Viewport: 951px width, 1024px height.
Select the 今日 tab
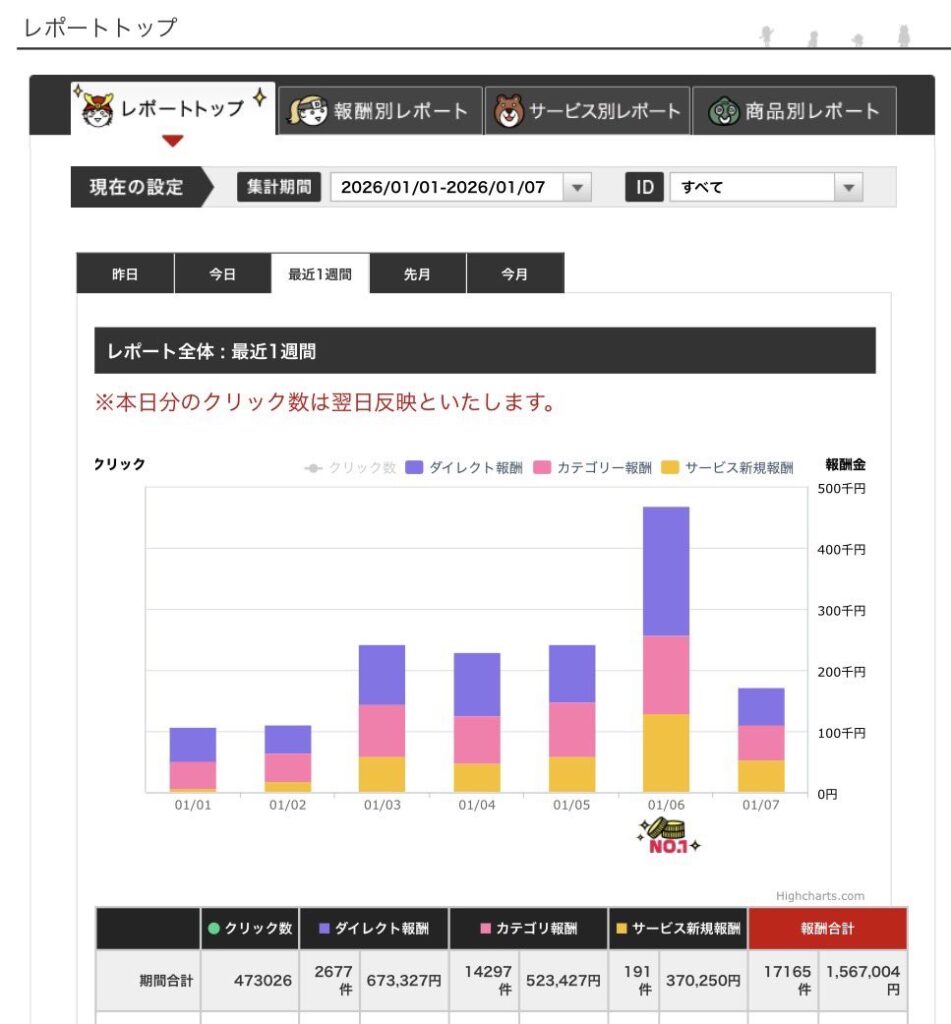pyautogui.click(x=222, y=274)
